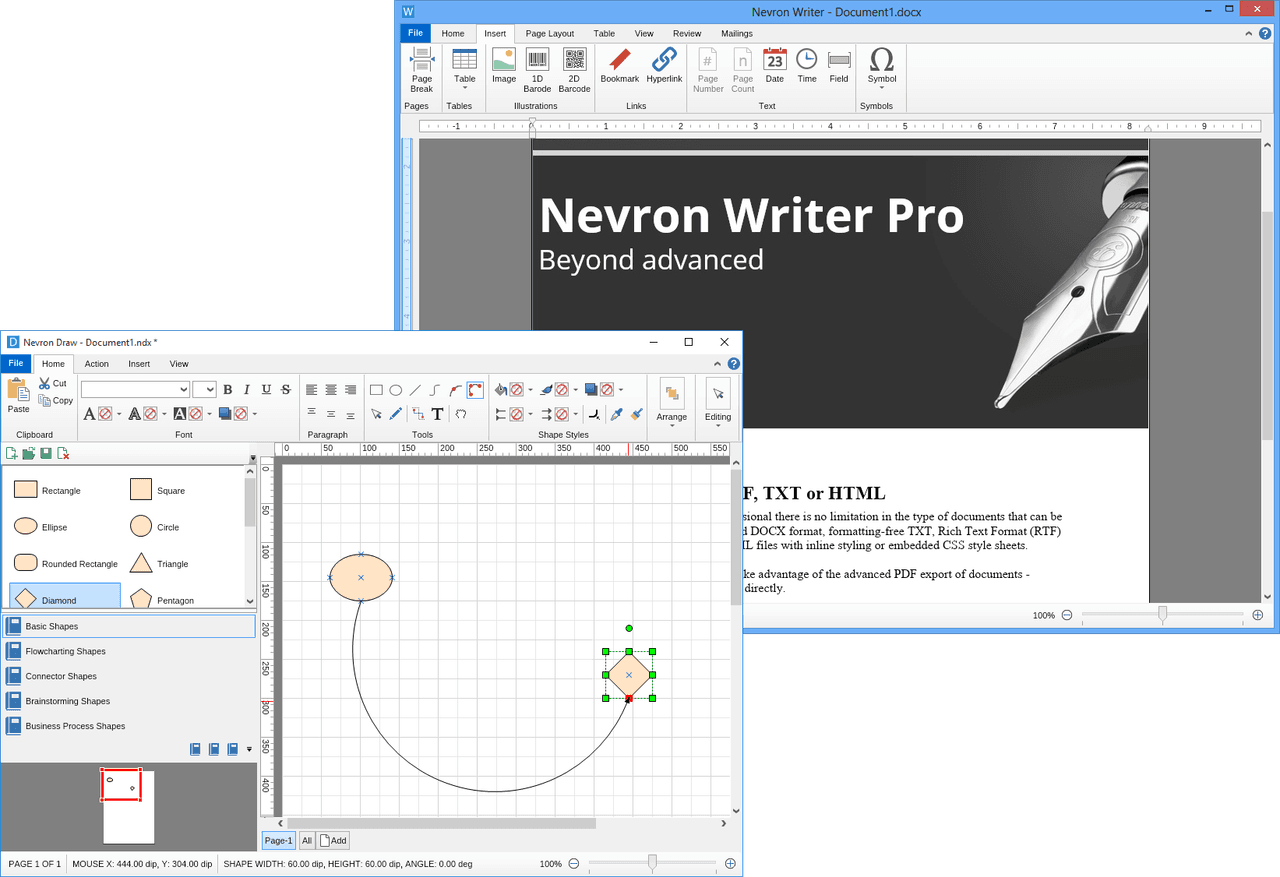Open the Help icon in Nevron Draw
This screenshot has height=877, width=1280.
point(734,364)
